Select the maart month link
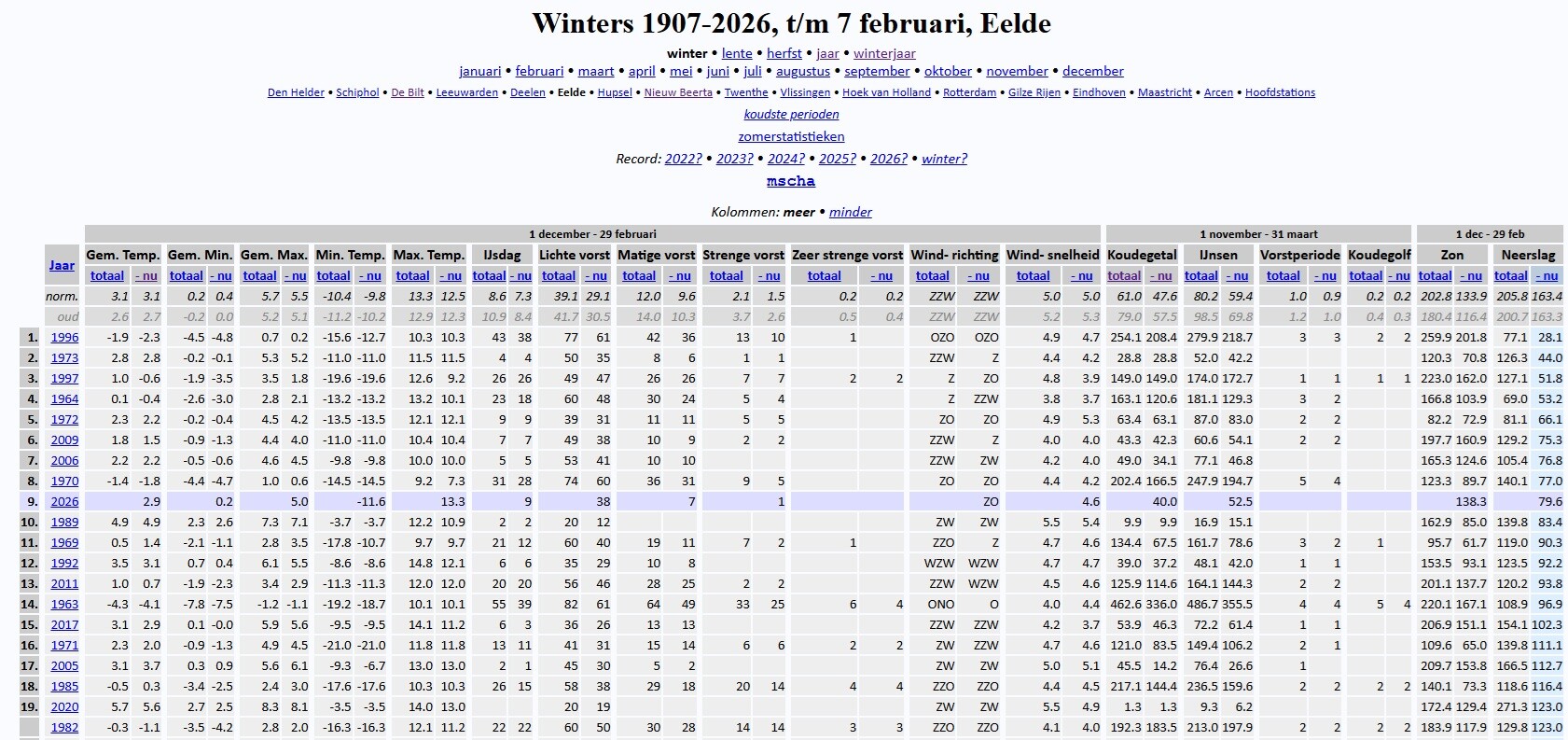 tap(596, 71)
